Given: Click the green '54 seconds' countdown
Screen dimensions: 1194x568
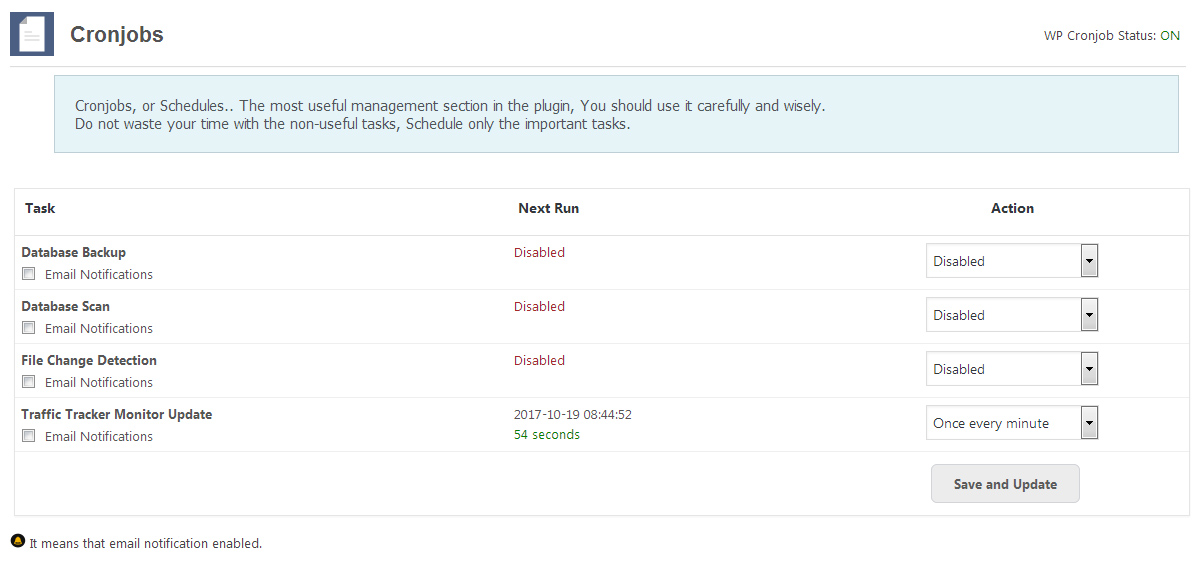Looking at the screenshot, I should click(547, 435).
